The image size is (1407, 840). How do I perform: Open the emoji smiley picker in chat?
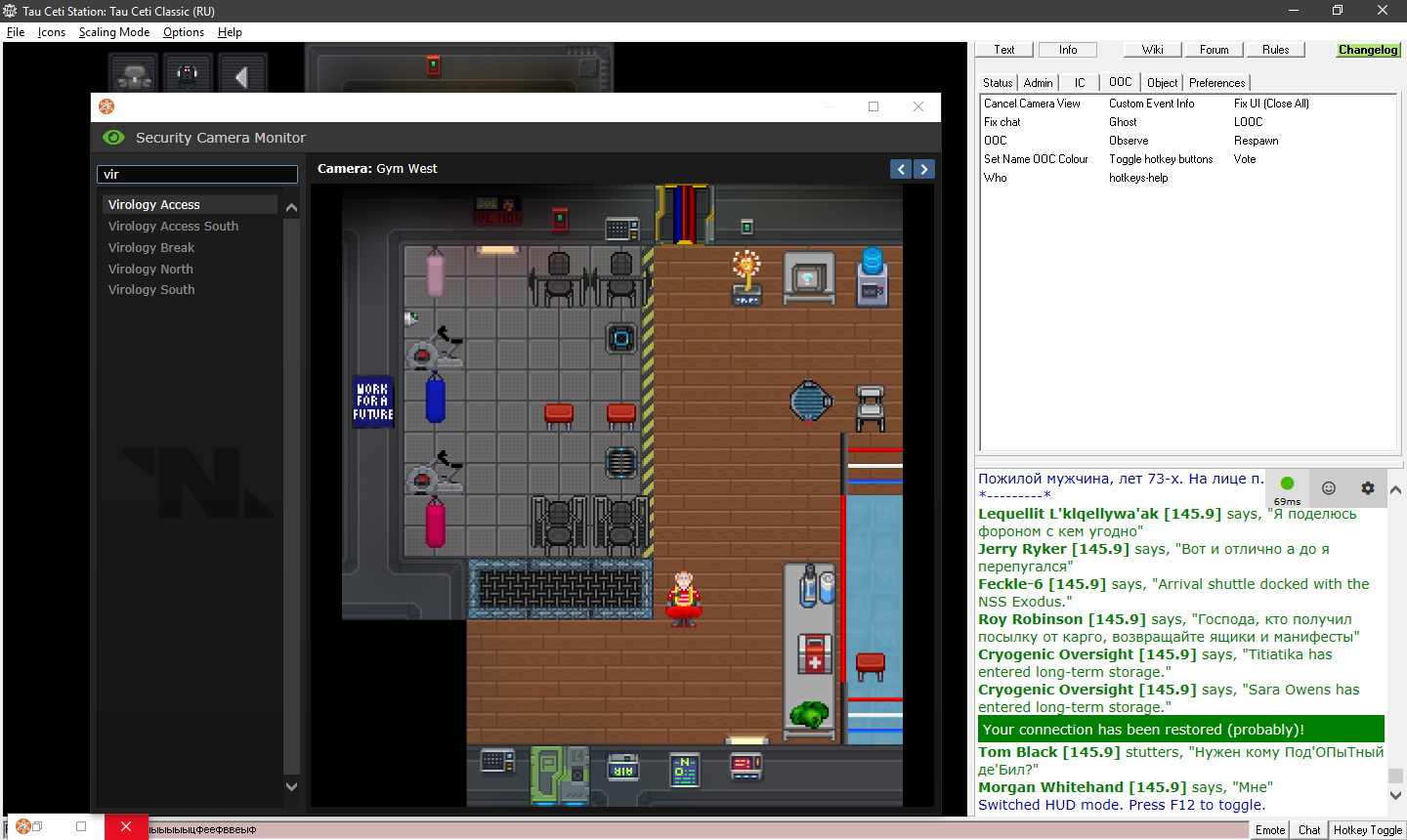point(1329,487)
